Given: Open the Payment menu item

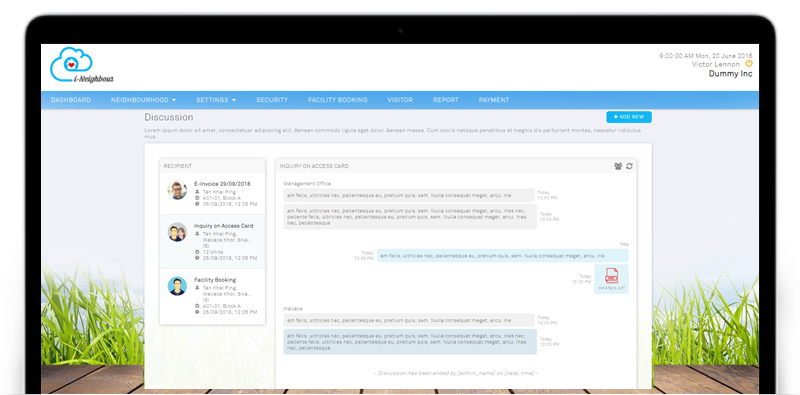Looking at the screenshot, I should click(493, 100).
